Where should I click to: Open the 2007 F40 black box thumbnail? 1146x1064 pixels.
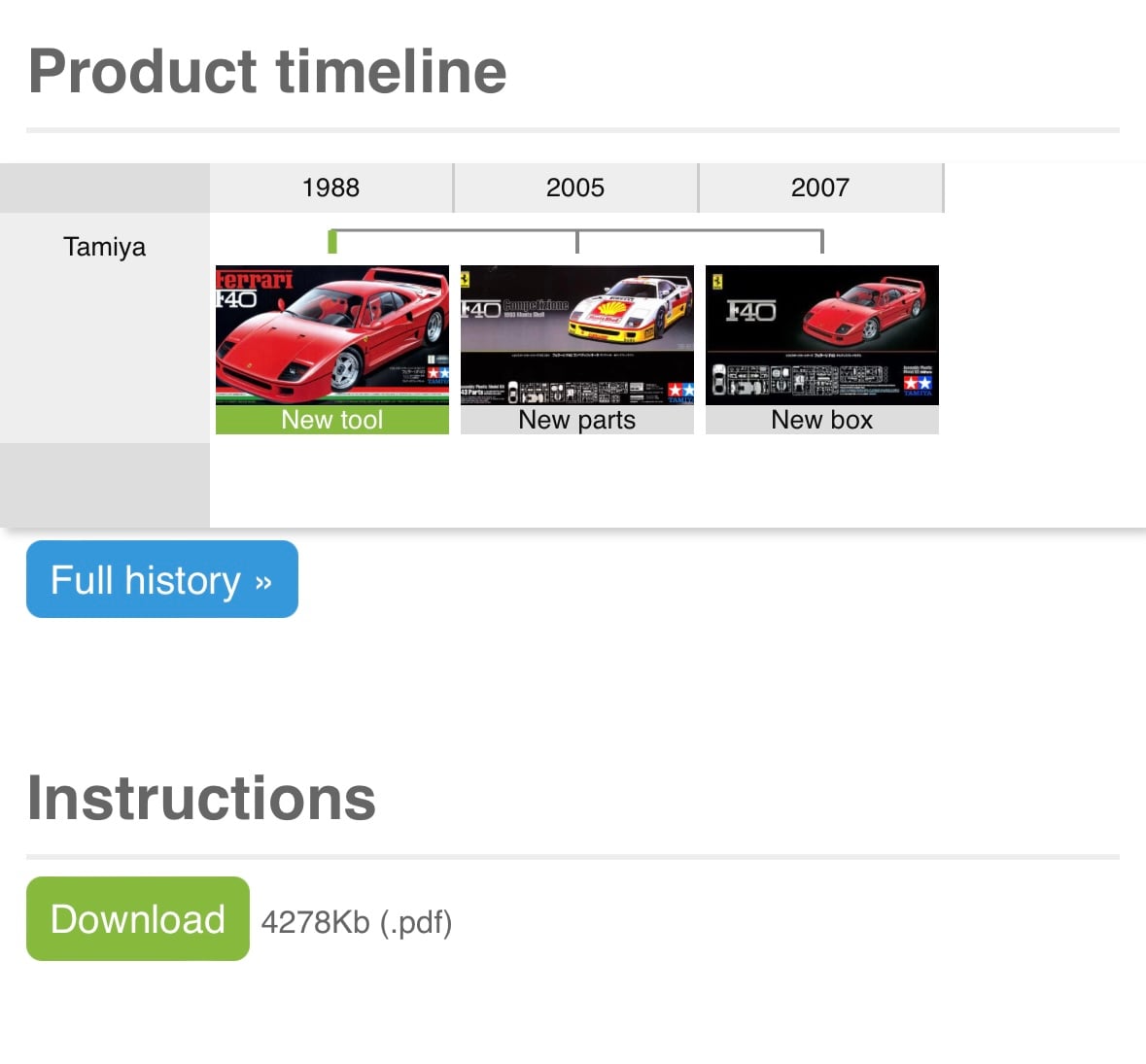(821, 334)
